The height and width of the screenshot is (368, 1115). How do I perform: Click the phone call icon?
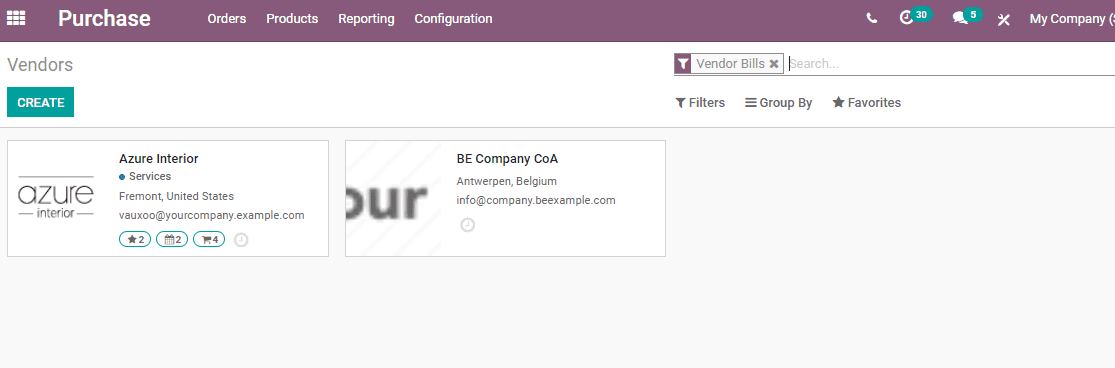pos(872,18)
